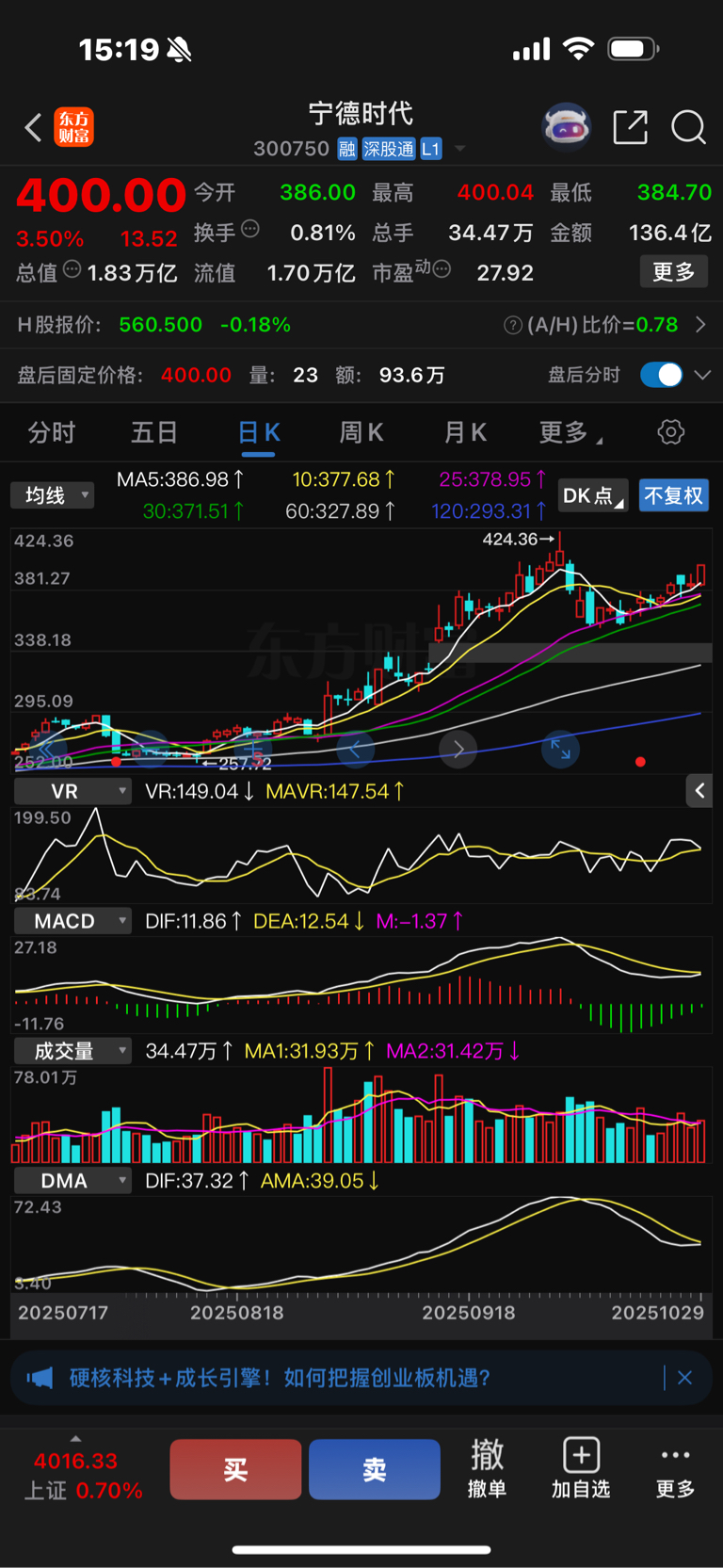
Task: Tap the info icon beside 市盈动
Action: pyautogui.click(x=442, y=269)
